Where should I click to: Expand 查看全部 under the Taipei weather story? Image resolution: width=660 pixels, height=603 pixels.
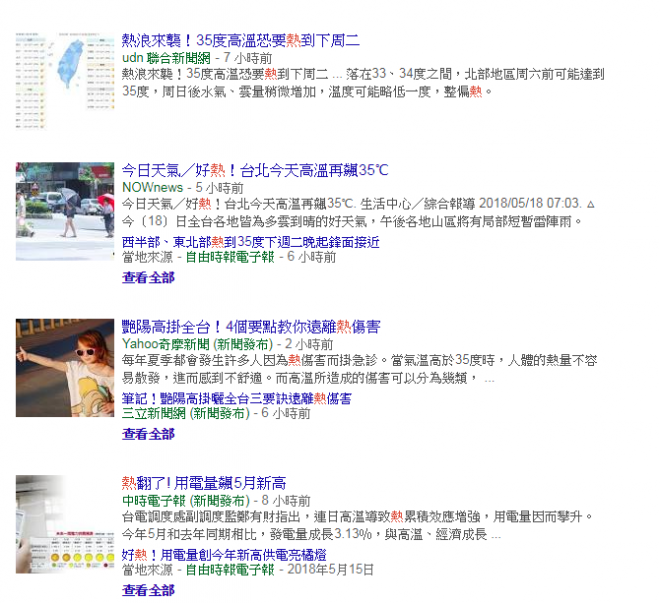click(x=148, y=277)
